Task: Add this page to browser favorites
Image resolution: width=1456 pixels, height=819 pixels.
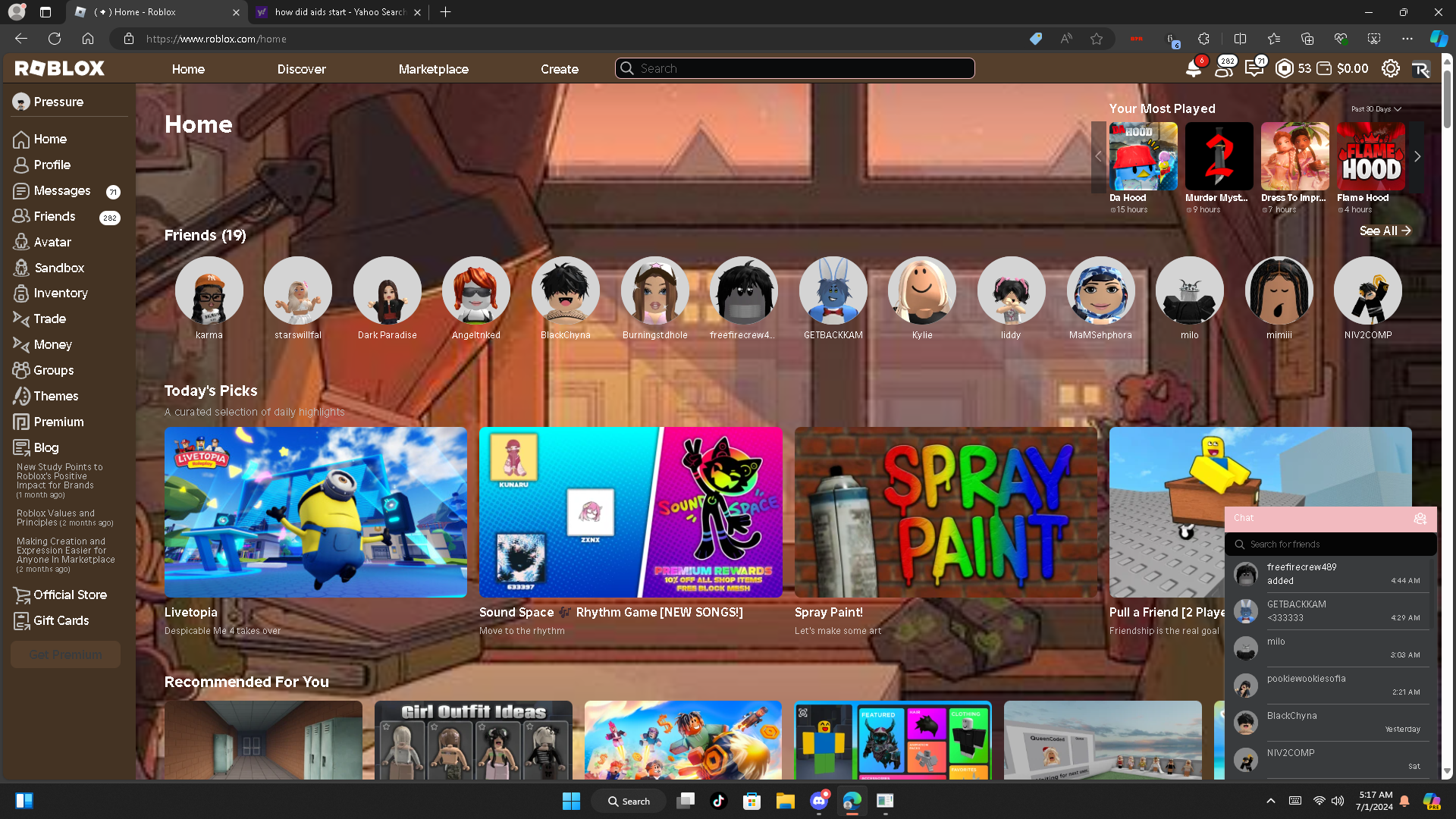Action: 1097,39
